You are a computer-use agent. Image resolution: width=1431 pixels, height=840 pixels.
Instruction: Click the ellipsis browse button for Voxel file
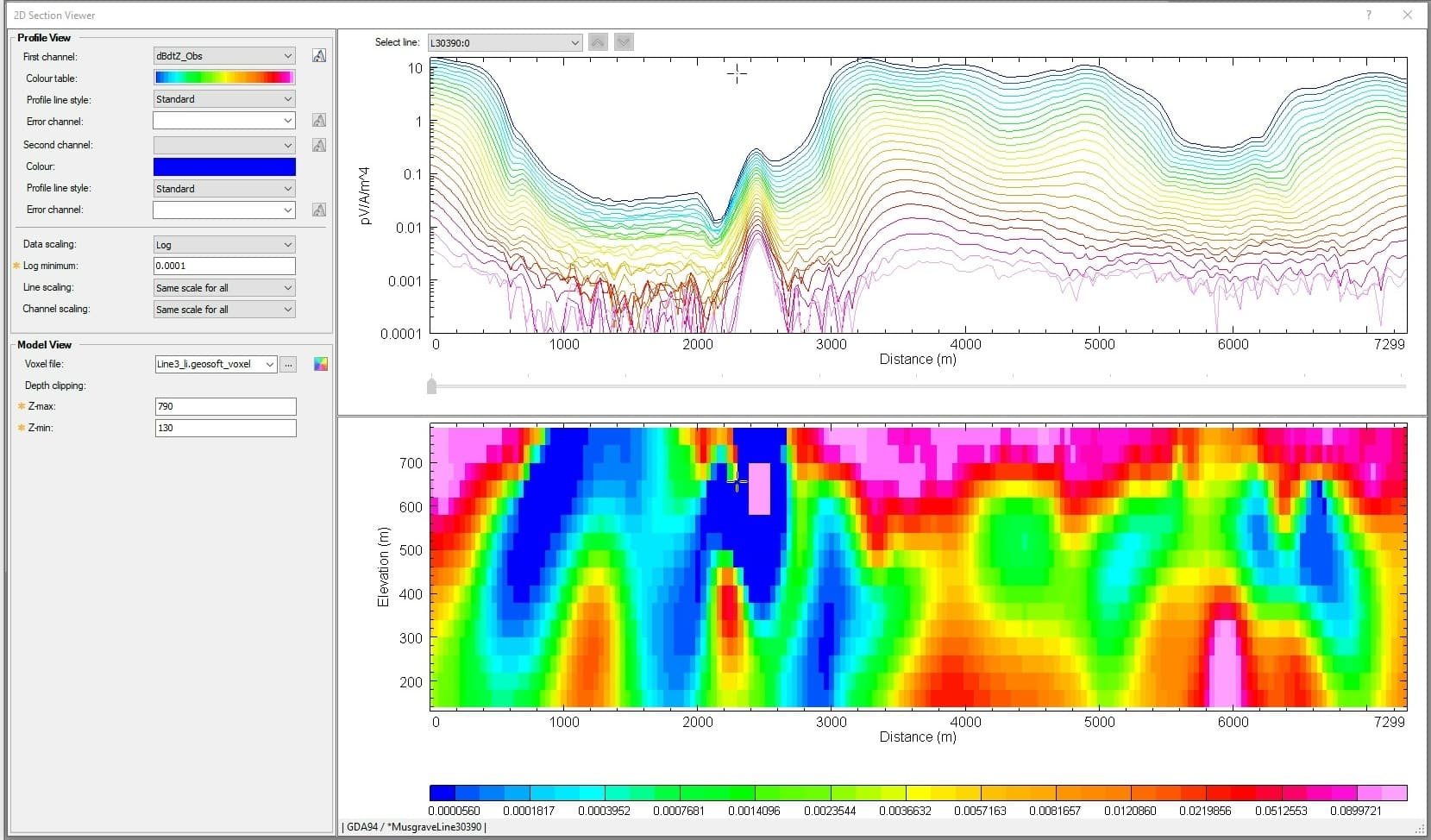tap(288, 364)
